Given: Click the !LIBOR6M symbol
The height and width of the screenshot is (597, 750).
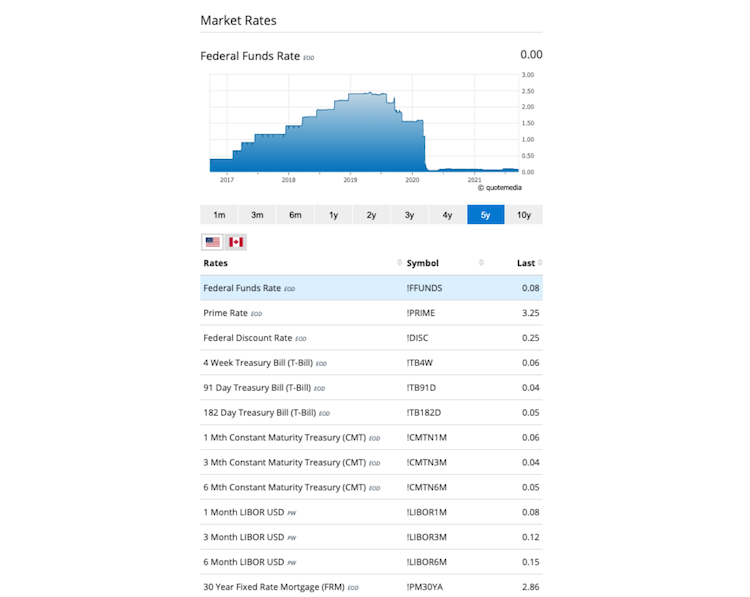Looking at the screenshot, I should coord(427,562).
